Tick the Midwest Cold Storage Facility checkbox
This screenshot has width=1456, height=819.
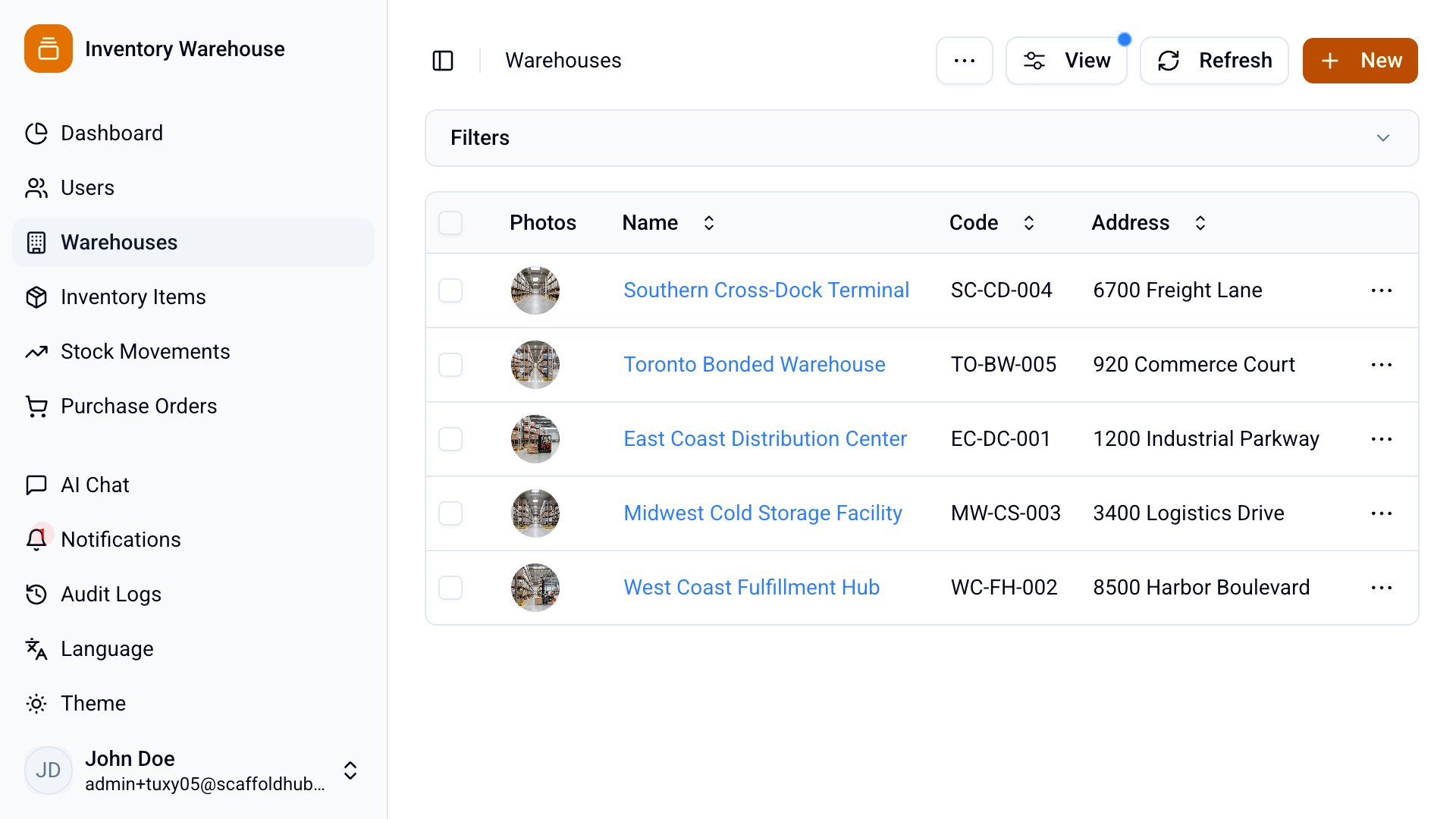pyautogui.click(x=450, y=513)
